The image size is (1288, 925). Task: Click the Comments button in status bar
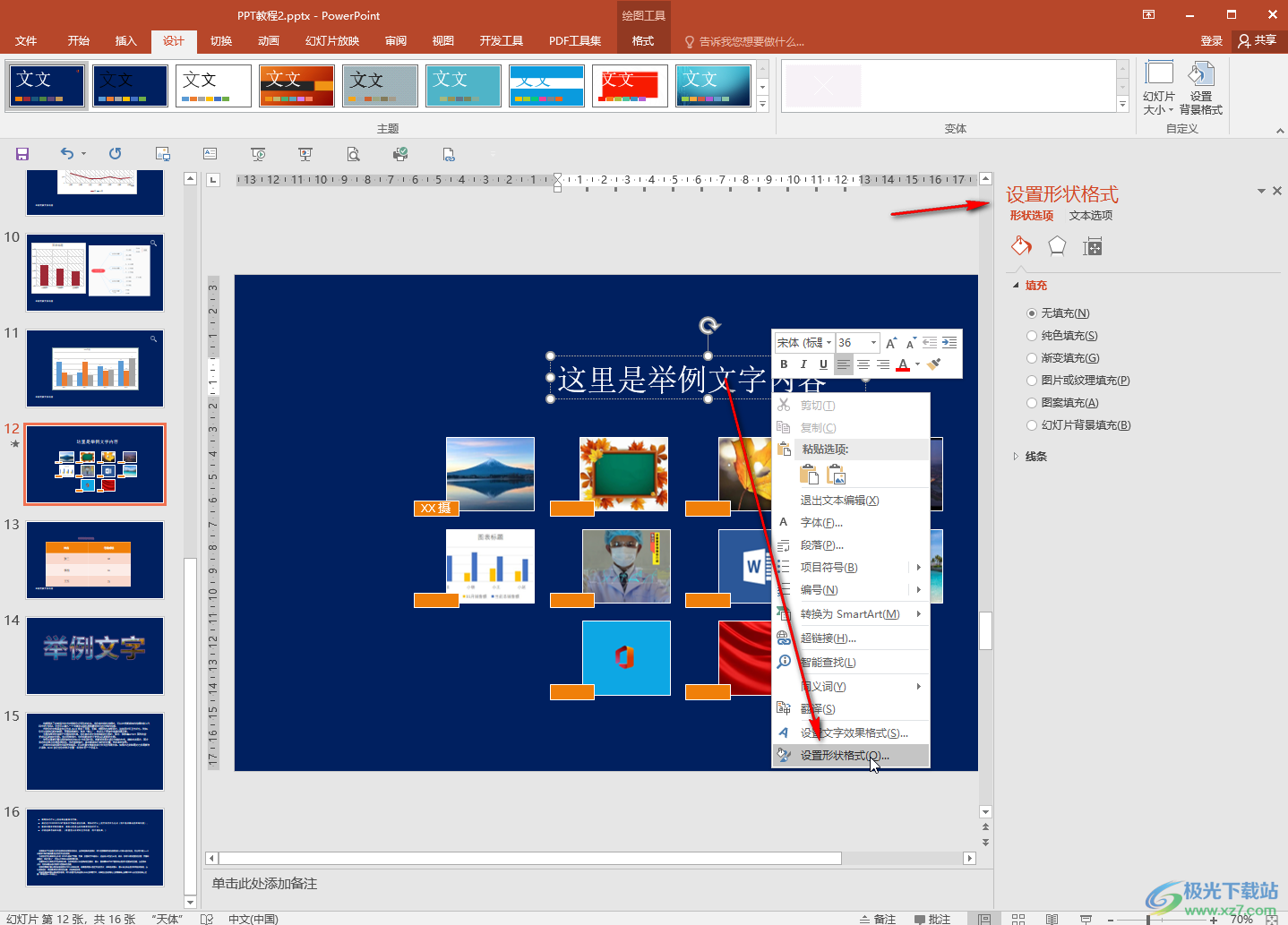click(932, 919)
